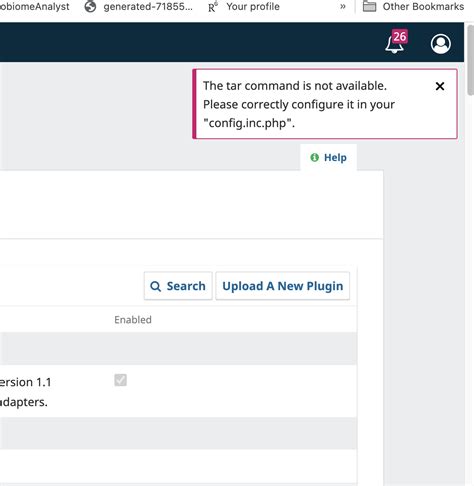
Task: Click the Search button label
Action: pos(186,286)
